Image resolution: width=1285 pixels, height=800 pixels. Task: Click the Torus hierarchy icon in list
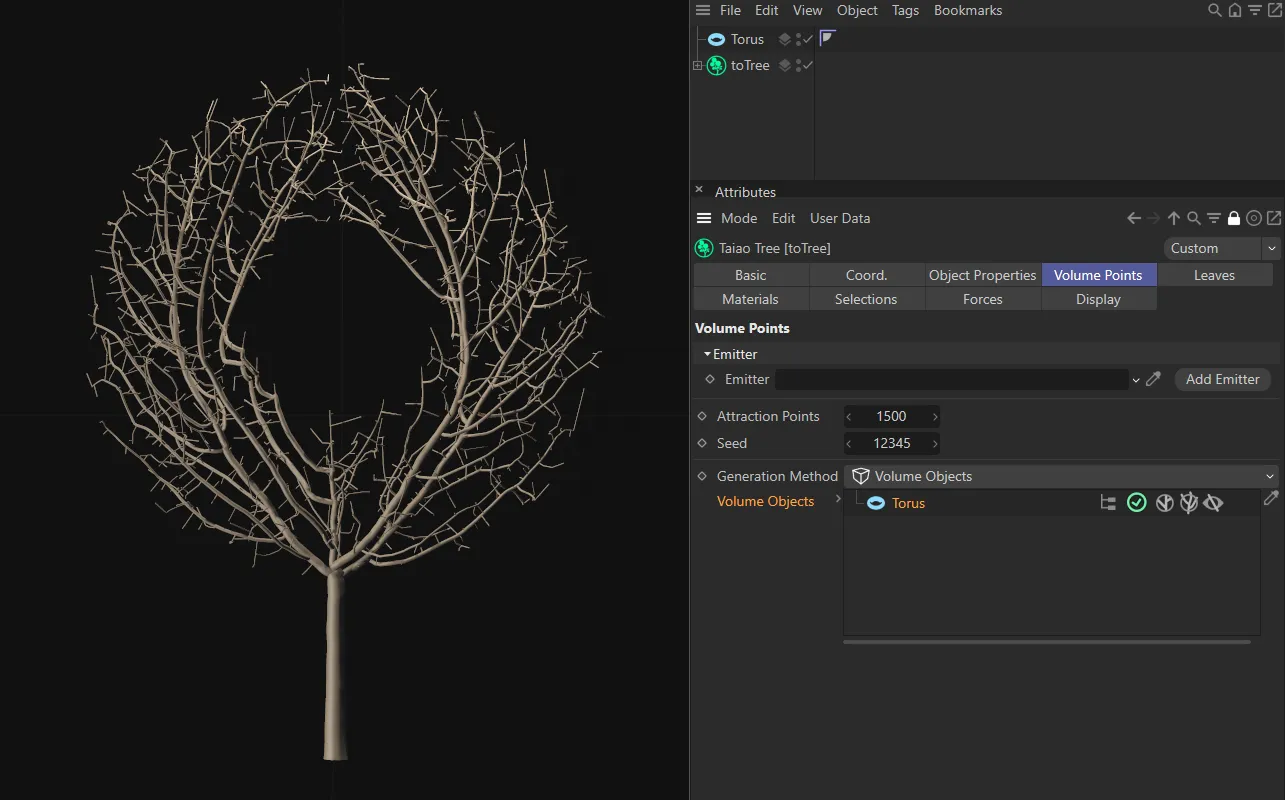(x=1108, y=503)
